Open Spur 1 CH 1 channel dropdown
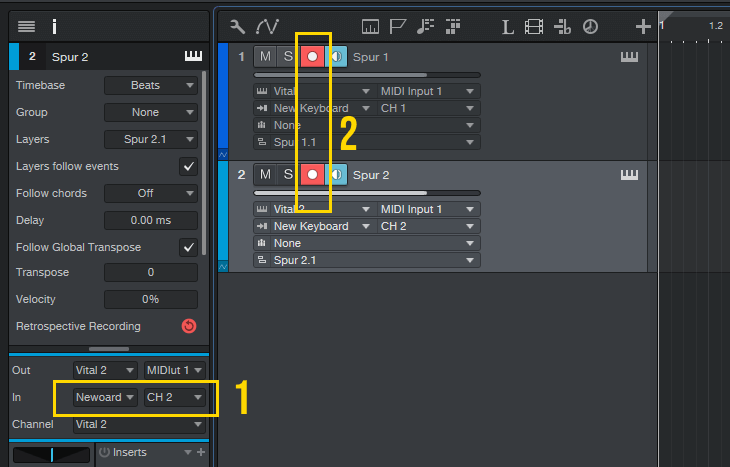 428,108
